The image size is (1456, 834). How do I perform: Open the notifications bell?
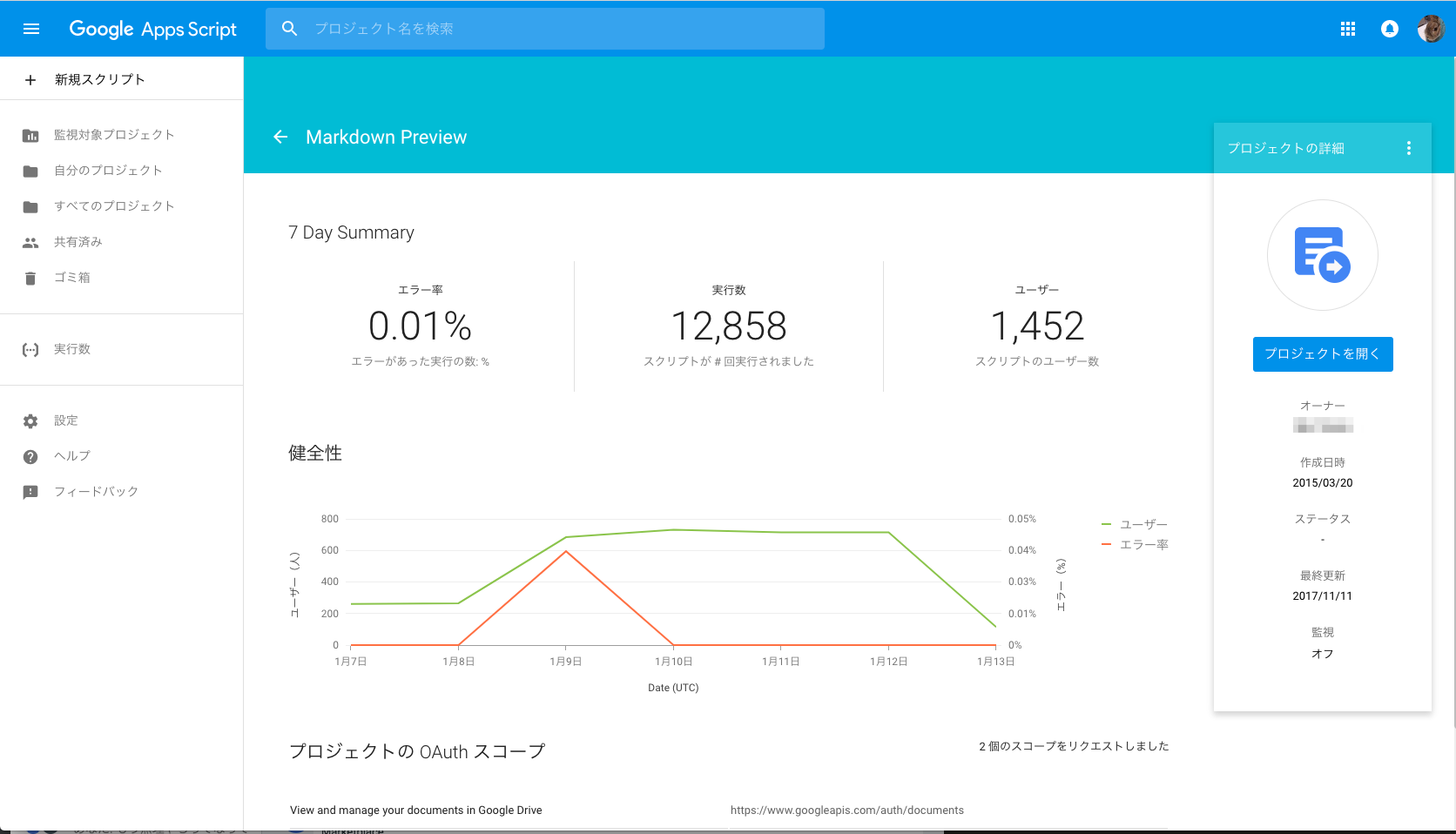click(1388, 28)
